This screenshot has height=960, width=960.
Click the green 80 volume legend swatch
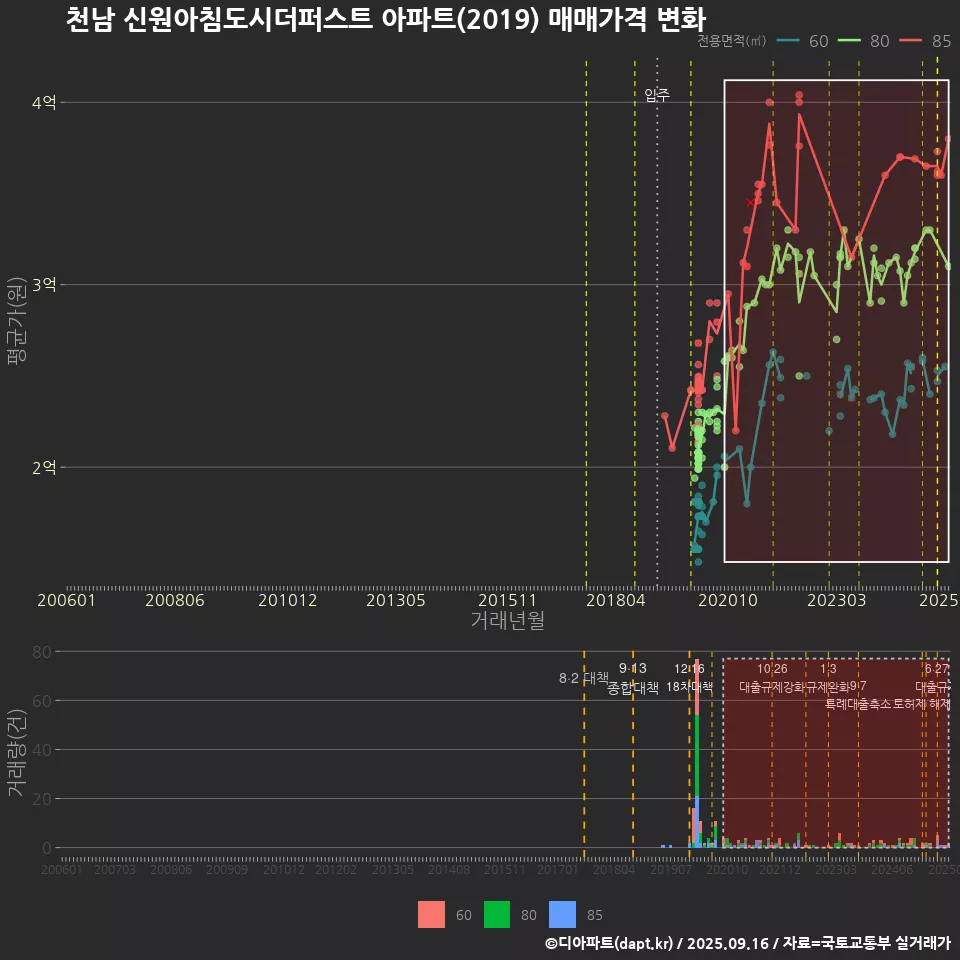click(497, 915)
